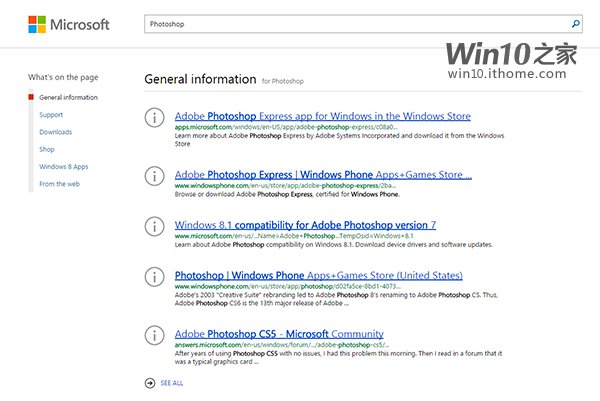Open Photoshop Windows Phone Apps+Games Store link
The image size is (600, 401).
[x=318, y=275]
